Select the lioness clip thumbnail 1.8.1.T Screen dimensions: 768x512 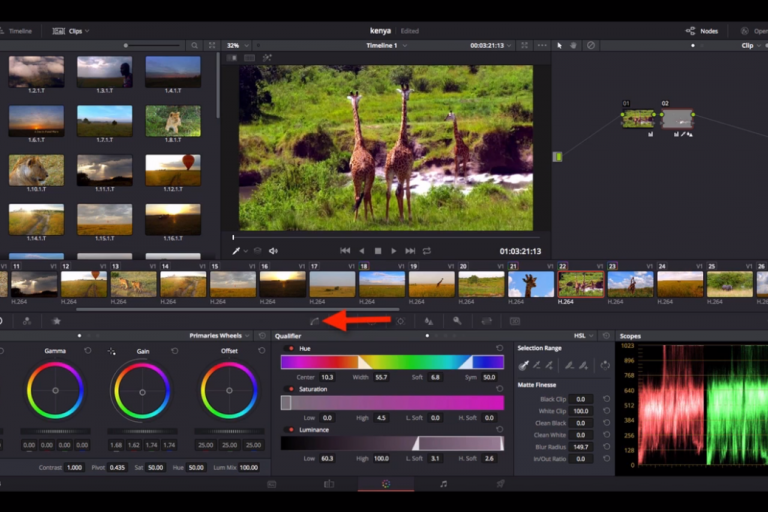pos(173,121)
